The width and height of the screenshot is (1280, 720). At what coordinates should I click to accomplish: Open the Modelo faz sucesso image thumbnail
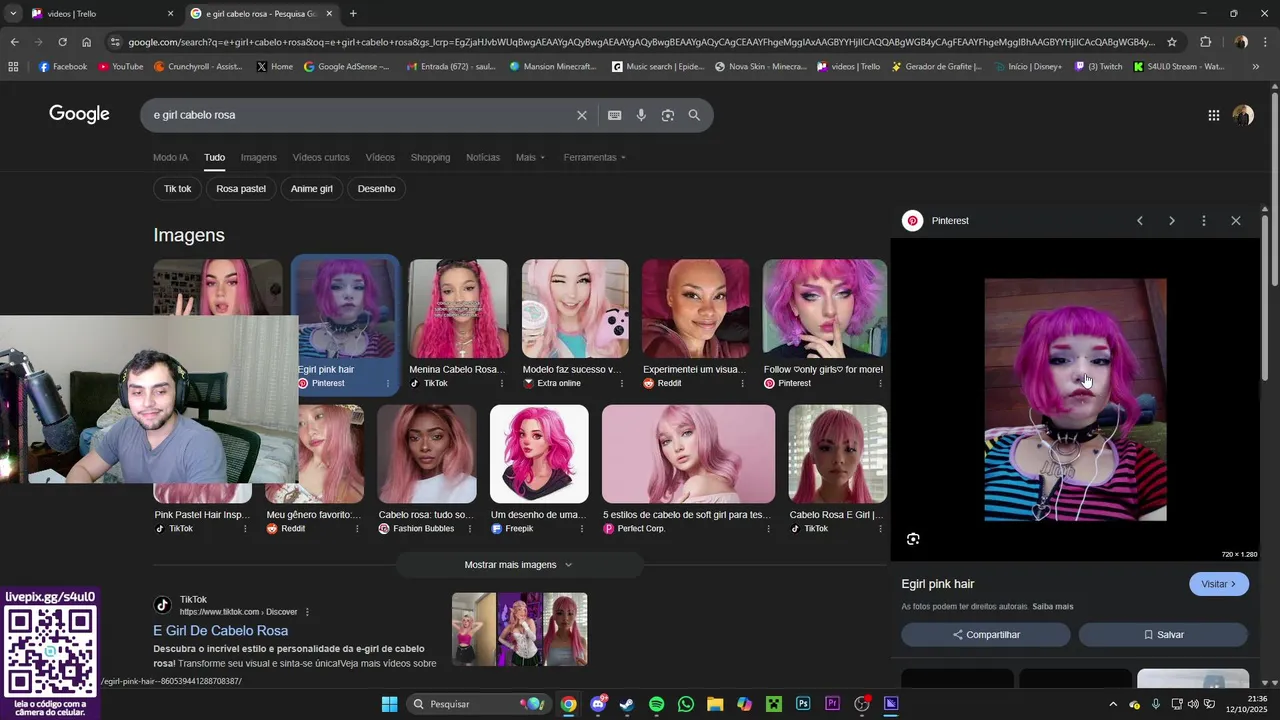click(x=575, y=309)
